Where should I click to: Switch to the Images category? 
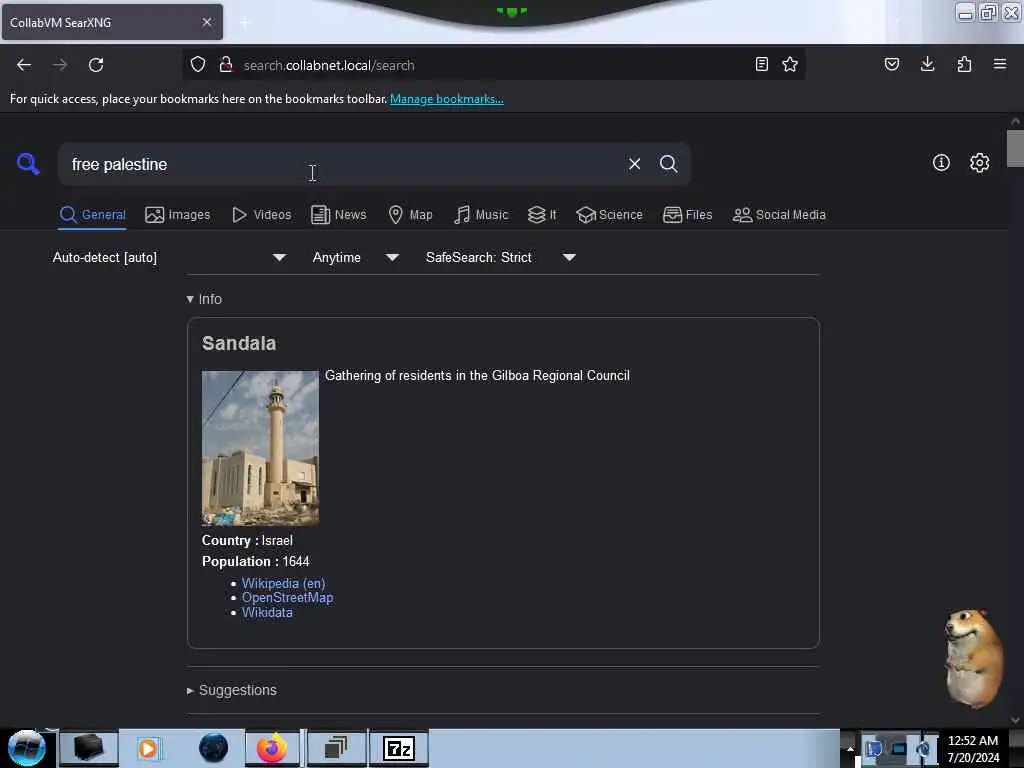(x=178, y=215)
